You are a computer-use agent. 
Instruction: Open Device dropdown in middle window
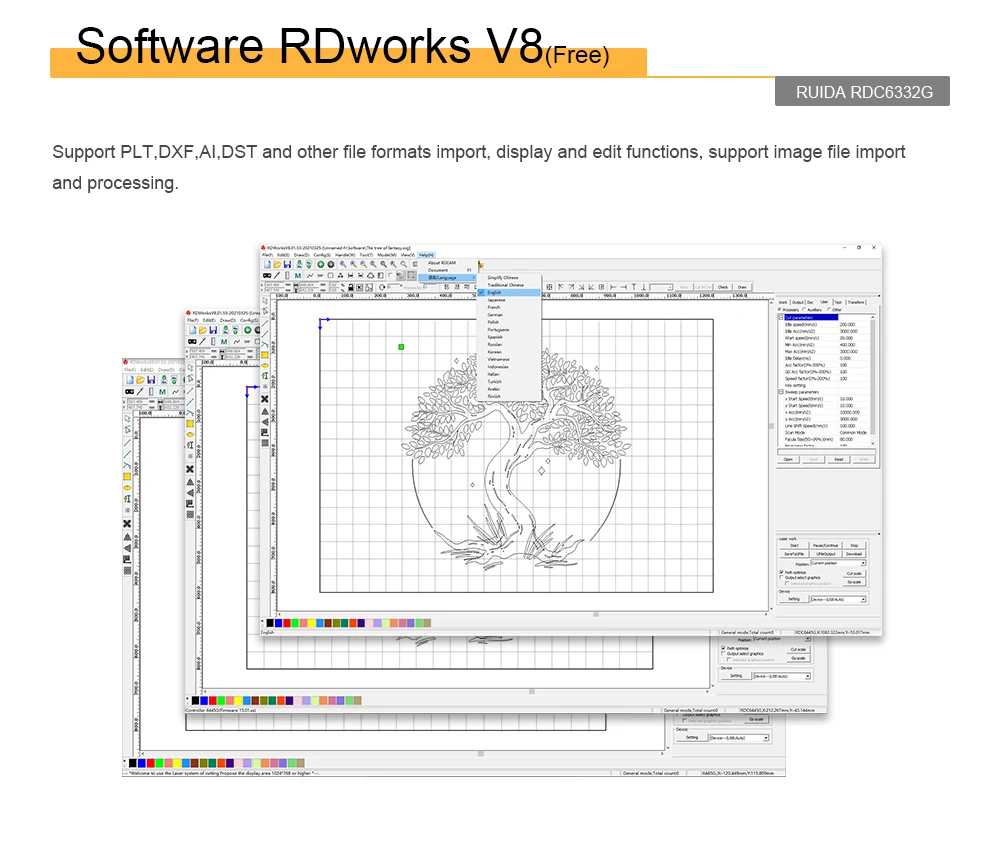781,676
